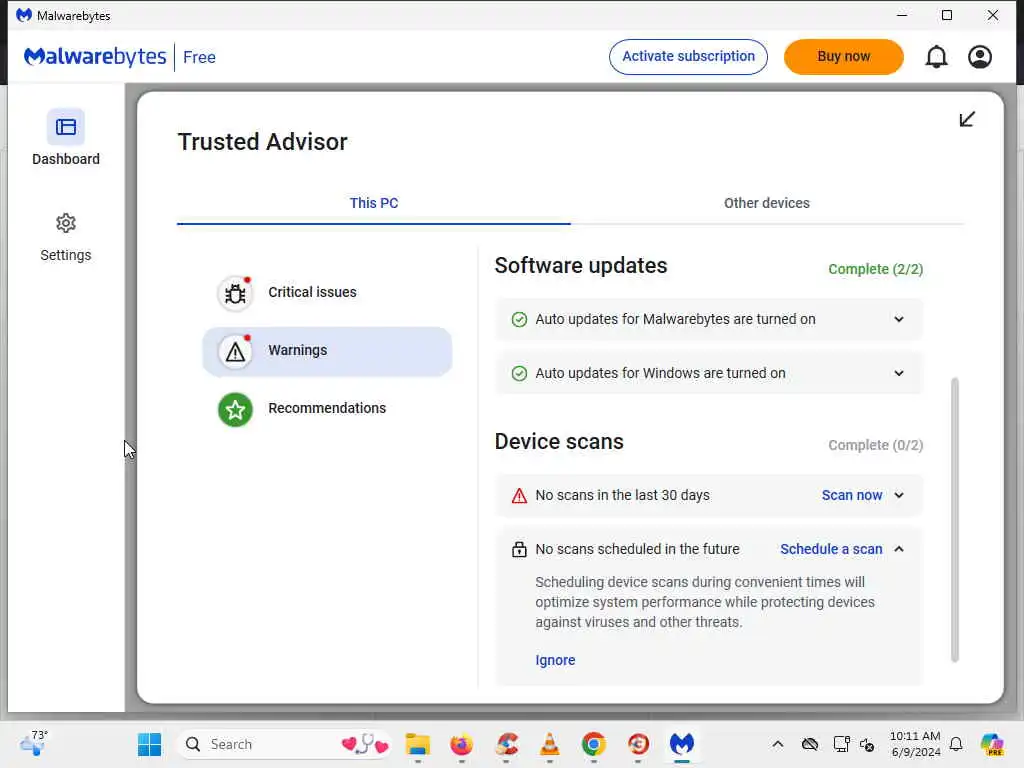Click the Malwarebytes logo in header
This screenshot has height=768, width=1024.
(95, 57)
